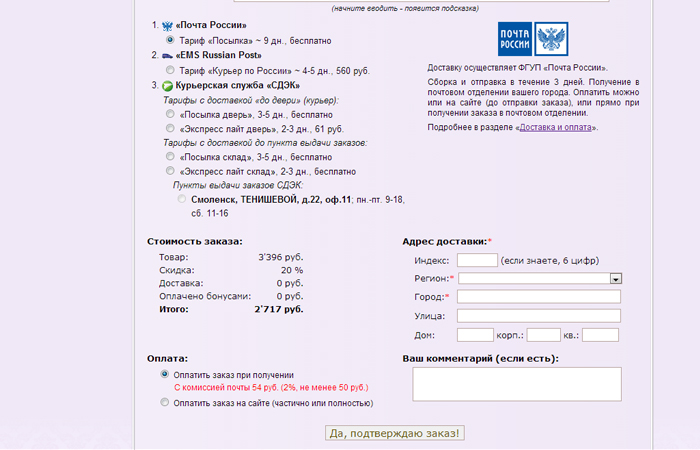Choose «Экспресс лайт дверь» for 61 руб.
This screenshot has height=450, width=700.
pos(169,129)
